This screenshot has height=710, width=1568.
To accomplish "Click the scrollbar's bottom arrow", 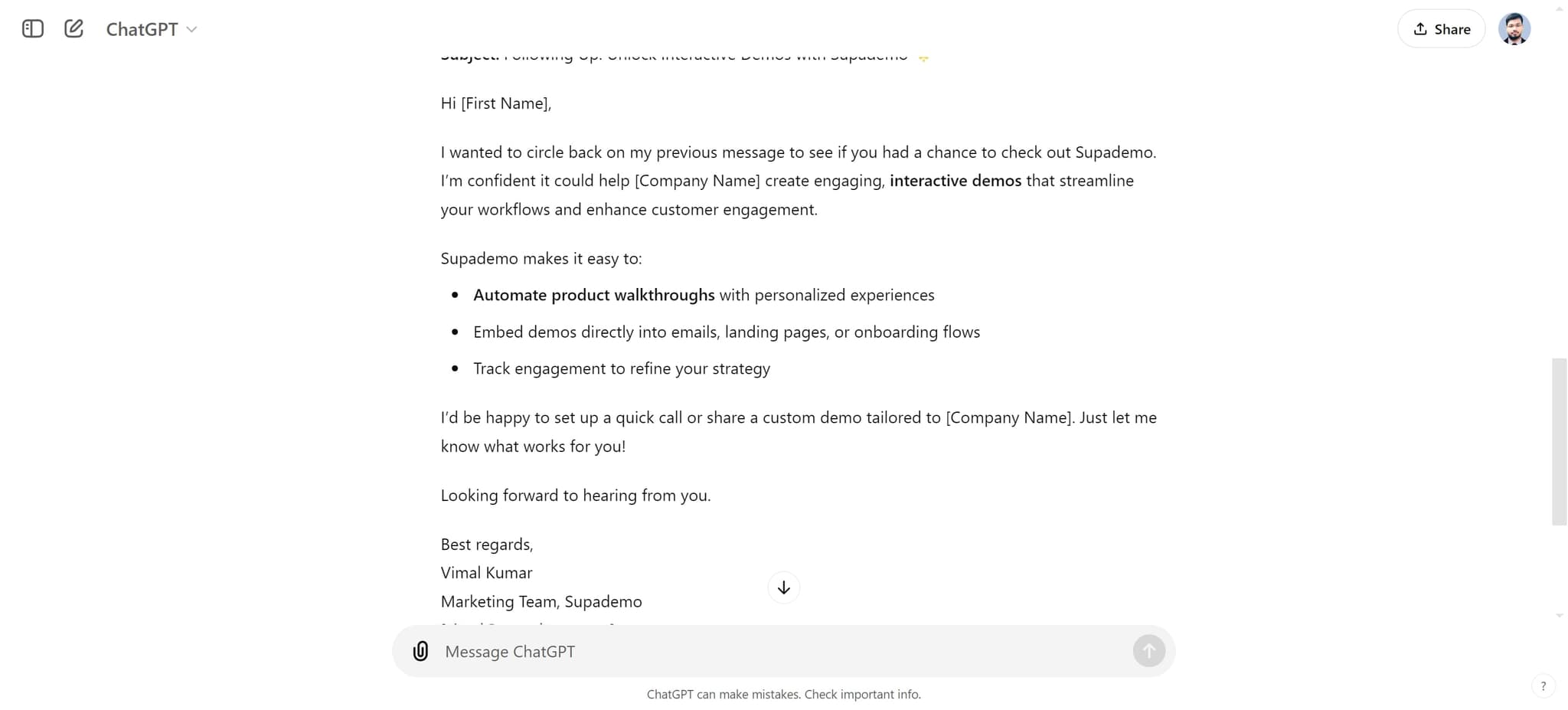I will (x=1560, y=613).
